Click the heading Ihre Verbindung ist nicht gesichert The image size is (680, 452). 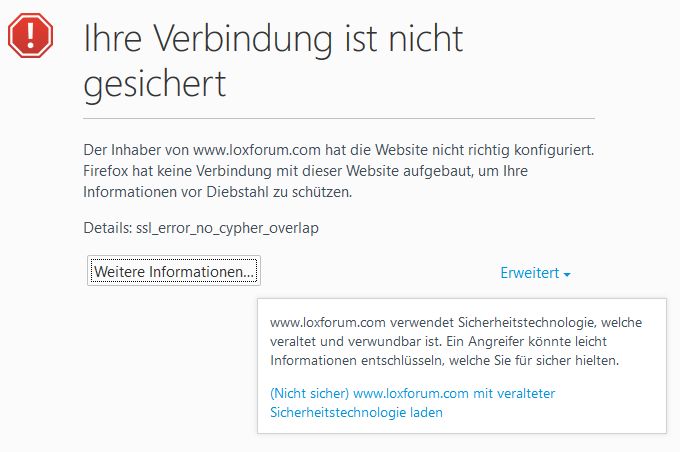point(273,61)
